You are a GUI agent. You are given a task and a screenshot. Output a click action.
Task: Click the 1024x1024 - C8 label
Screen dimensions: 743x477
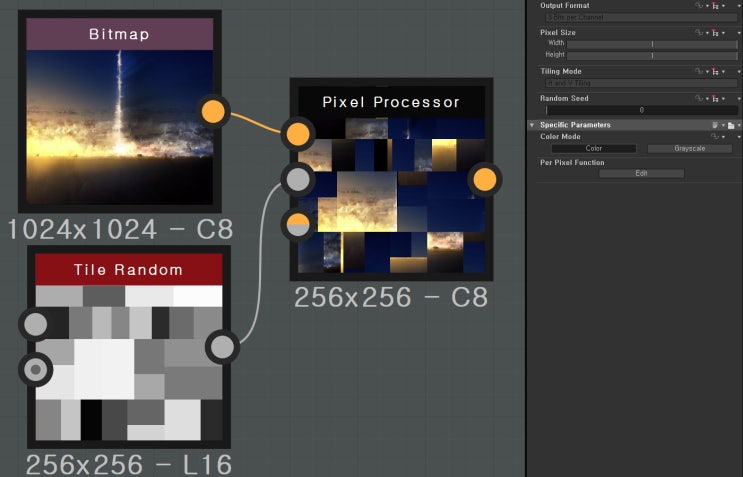[x=120, y=229]
